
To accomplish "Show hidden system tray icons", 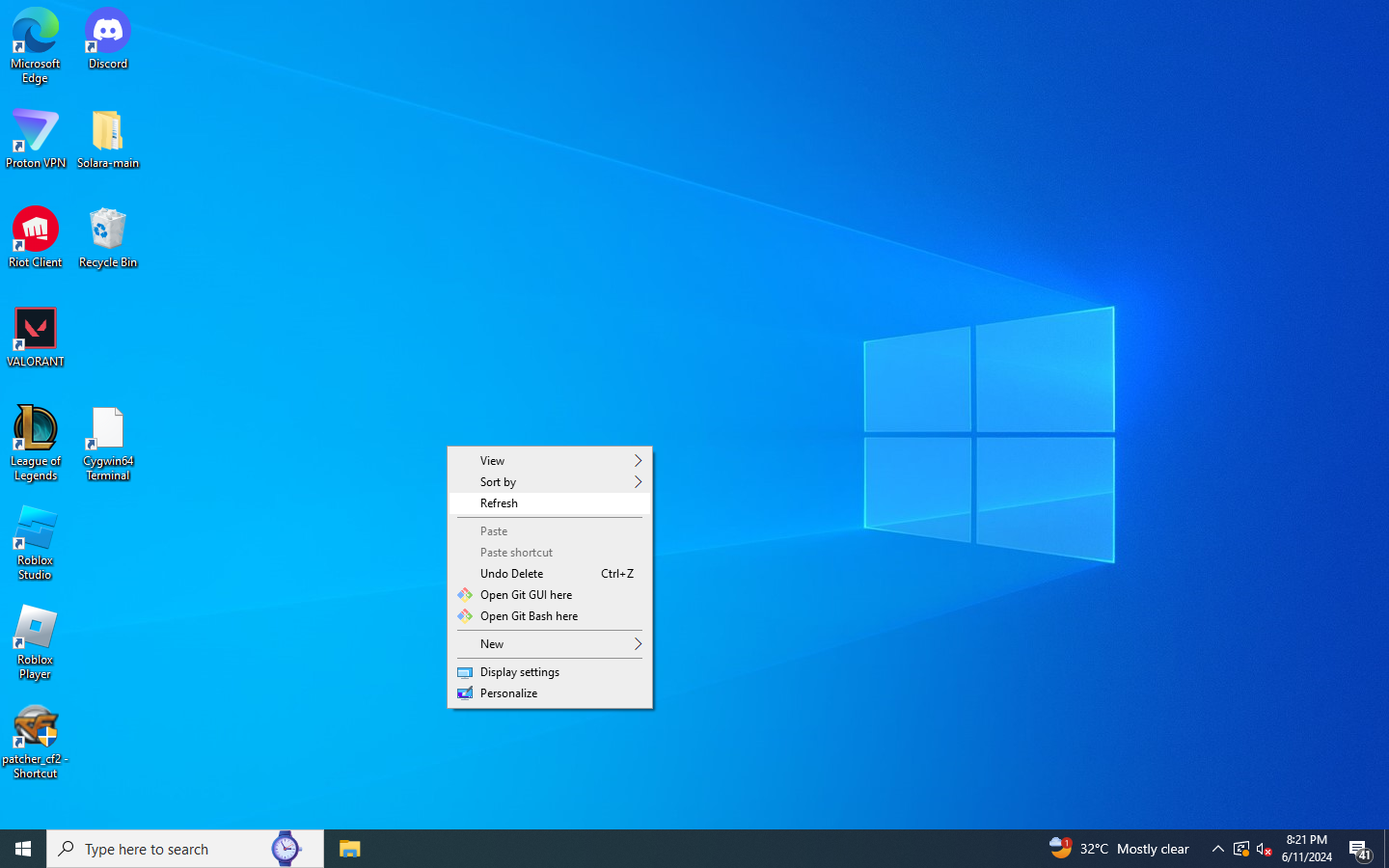I will 1217,849.
